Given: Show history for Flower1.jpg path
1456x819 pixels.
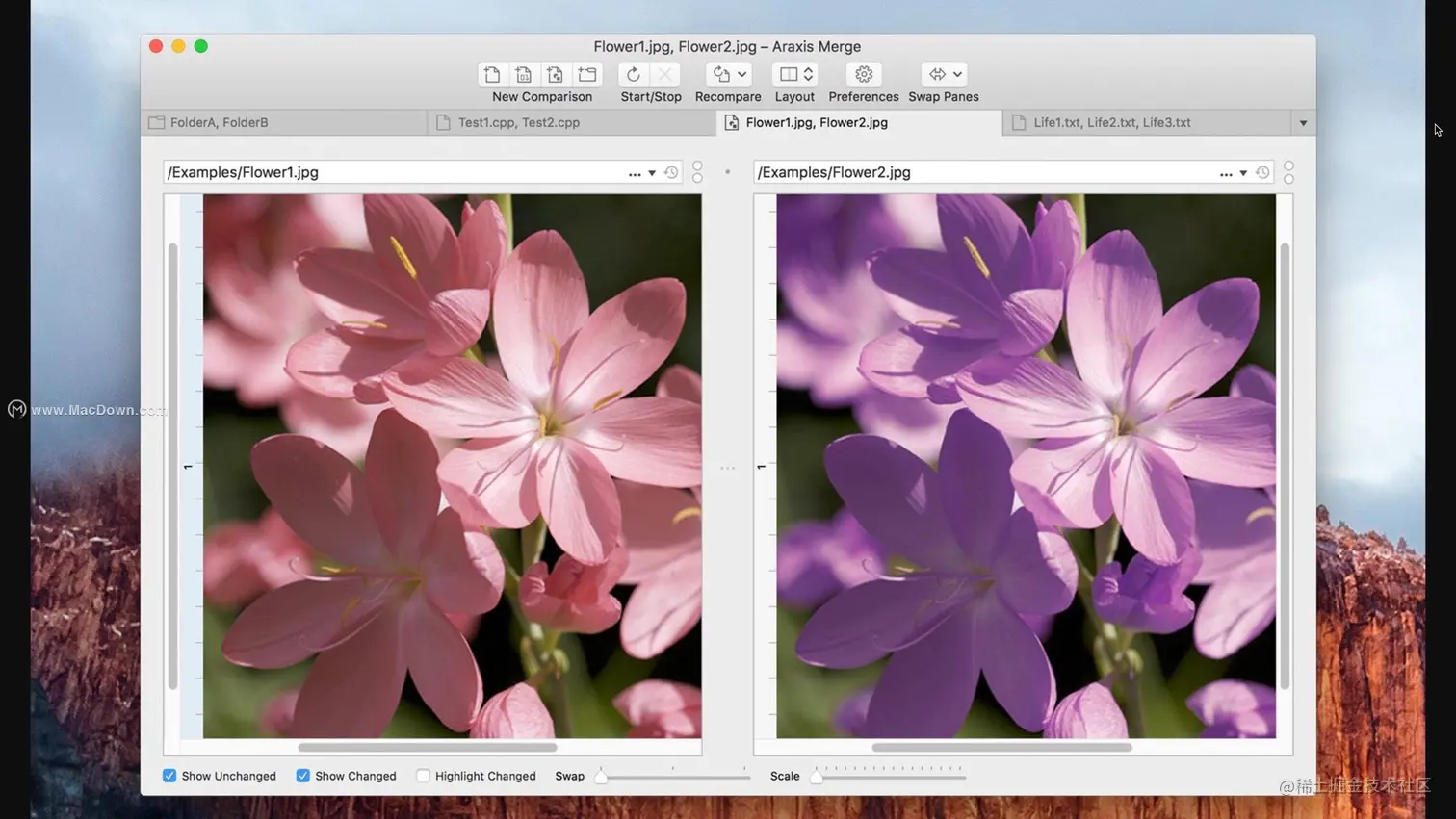Looking at the screenshot, I should [671, 173].
